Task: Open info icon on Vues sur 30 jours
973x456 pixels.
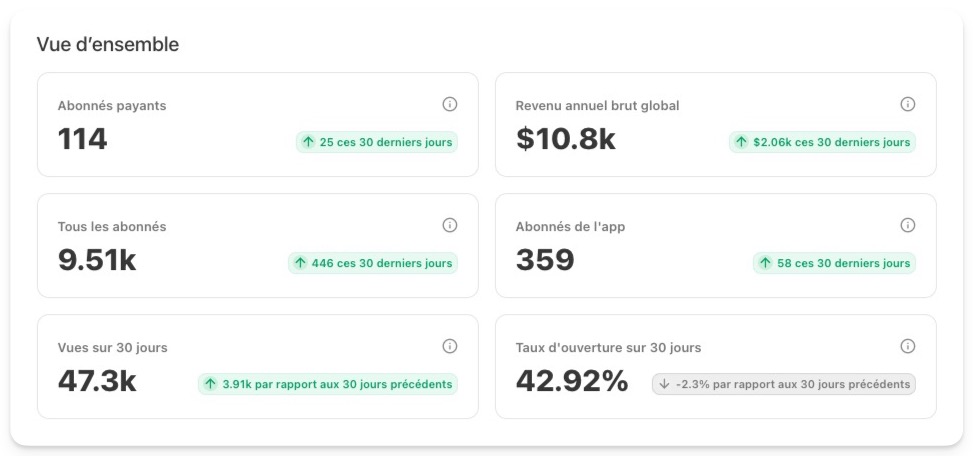Action: 449,346
